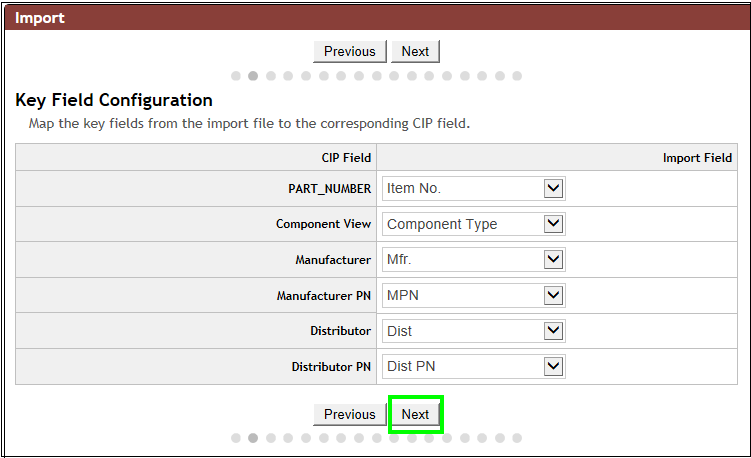Click the 'Key Field Configuration' heading
751x458 pixels.
coord(114,101)
